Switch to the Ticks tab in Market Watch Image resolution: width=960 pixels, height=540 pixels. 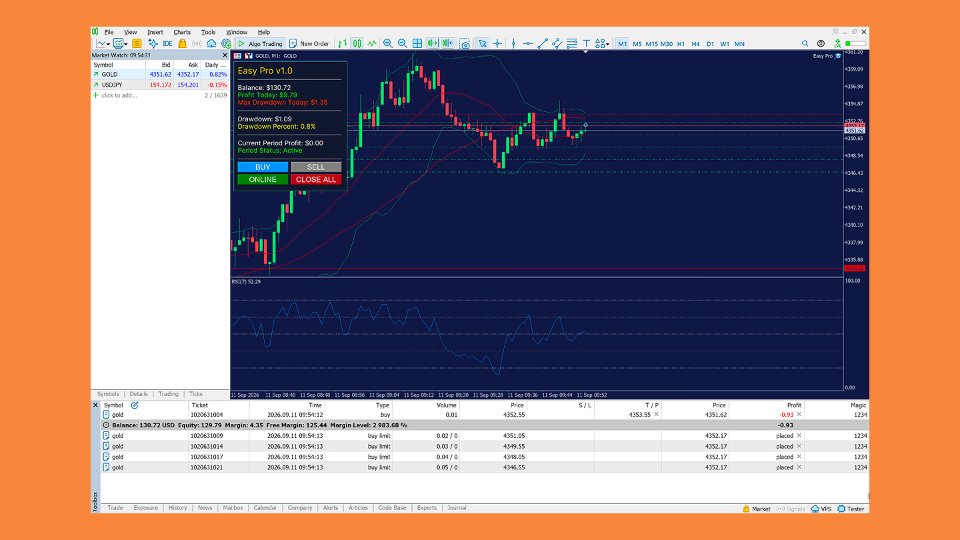pos(196,394)
